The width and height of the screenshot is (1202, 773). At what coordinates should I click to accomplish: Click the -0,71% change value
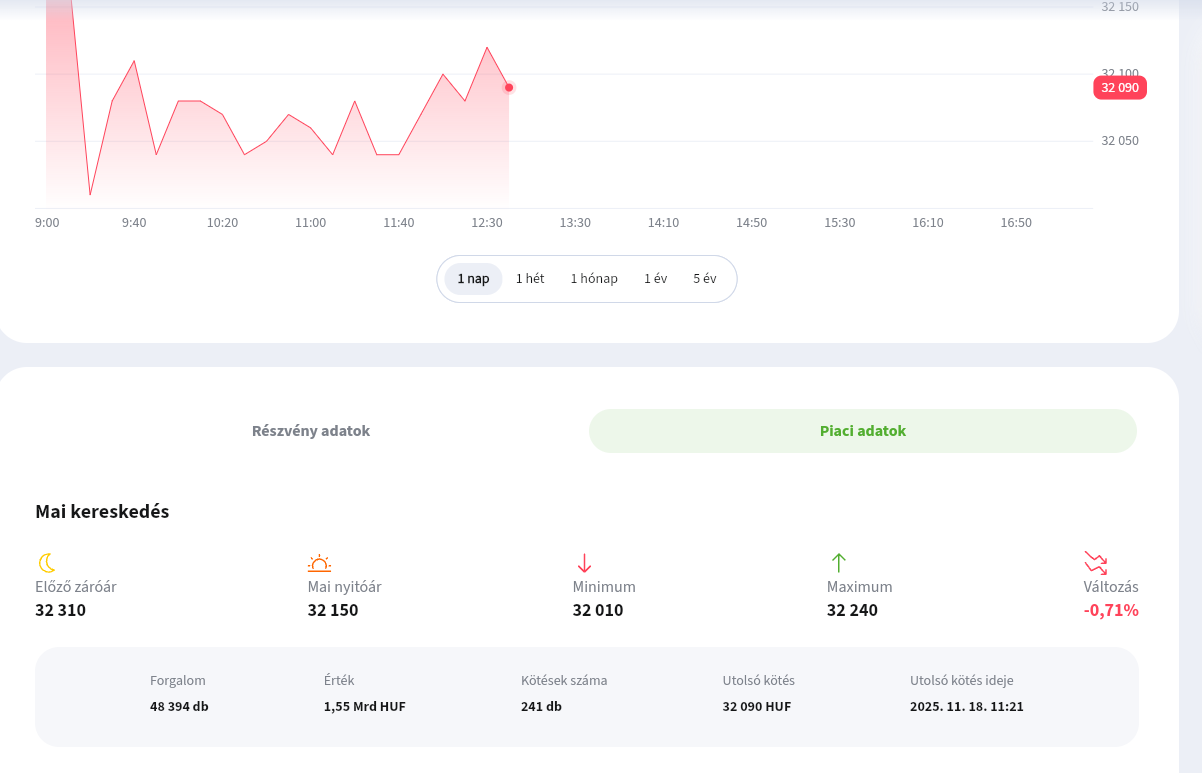click(x=1111, y=610)
